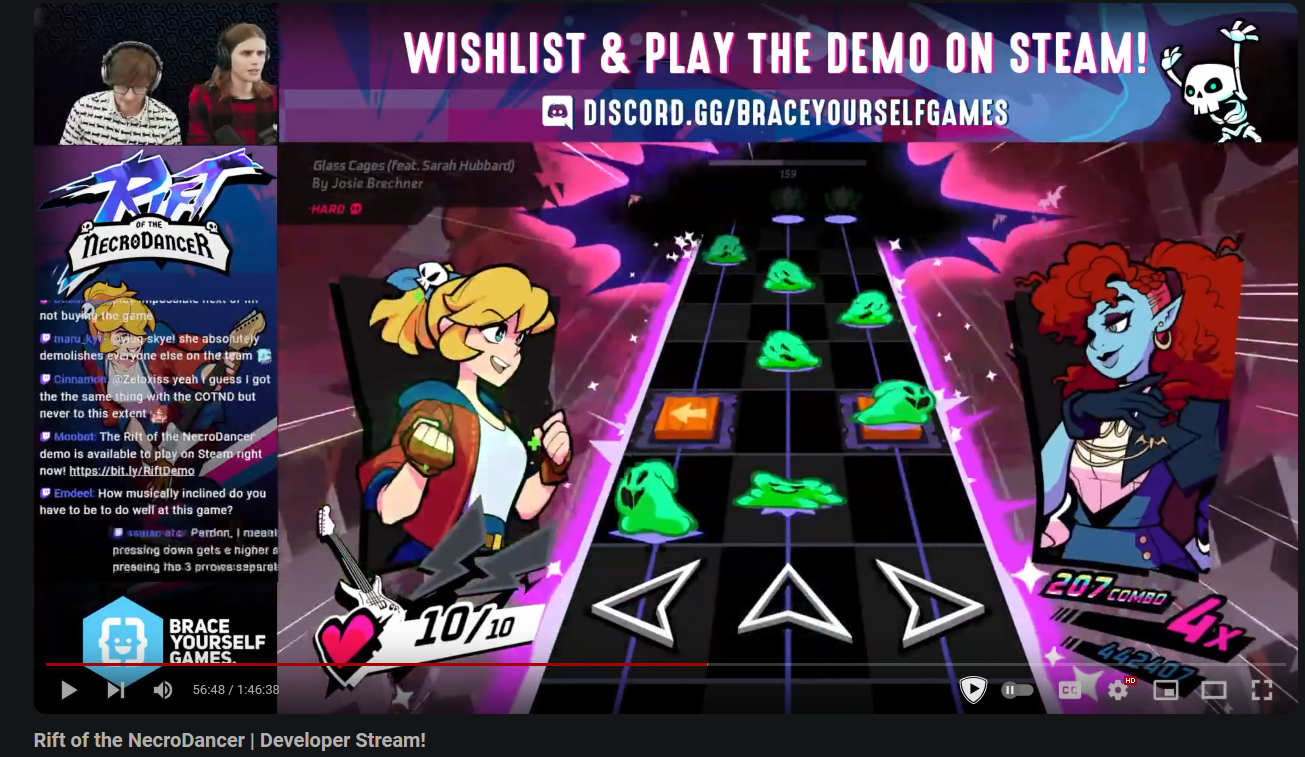The width and height of the screenshot is (1305, 757).
Task: Toggle the autoplay switch
Action: (x=1017, y=690)
